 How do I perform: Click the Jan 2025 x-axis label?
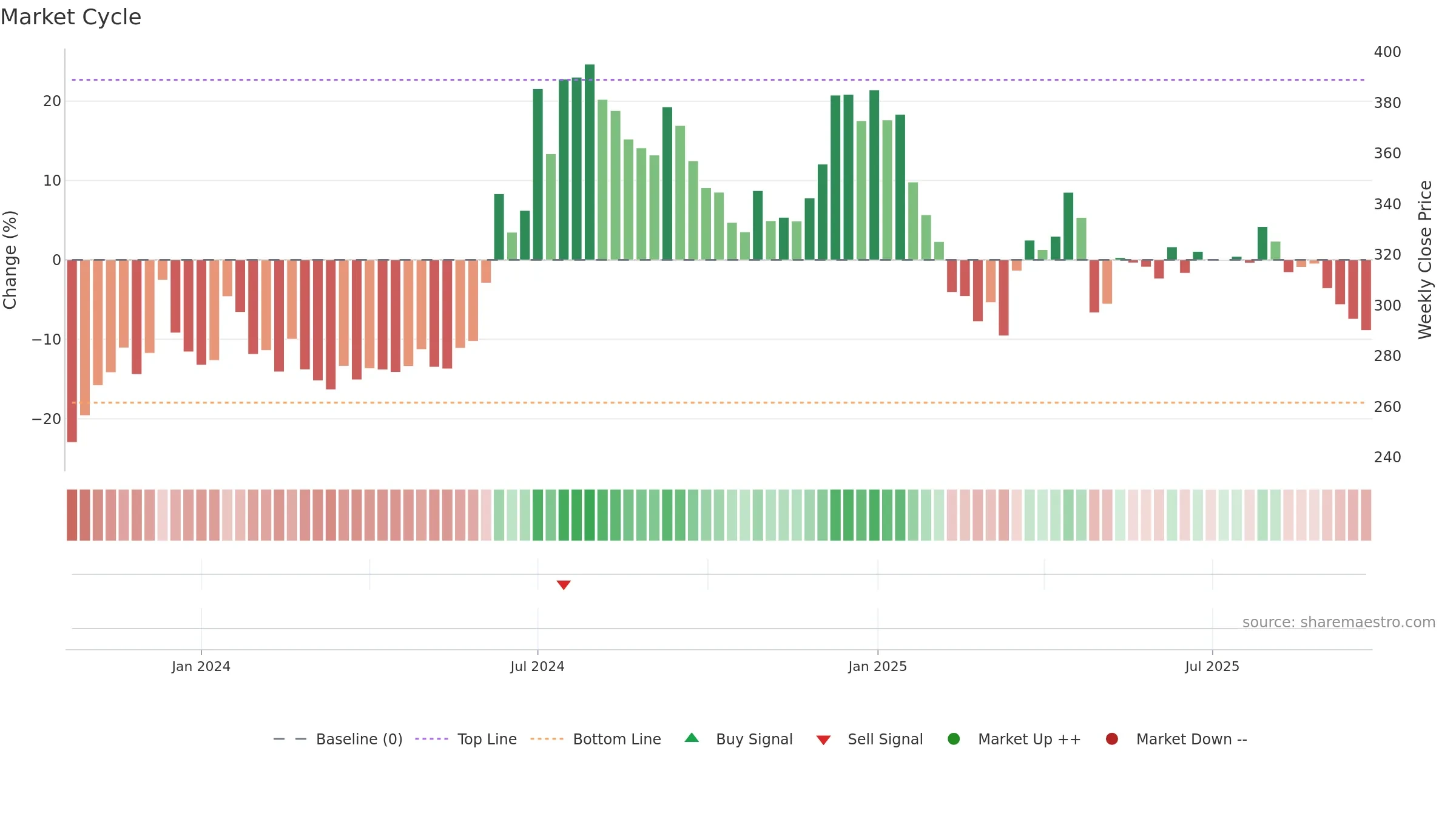coord(877,666)
